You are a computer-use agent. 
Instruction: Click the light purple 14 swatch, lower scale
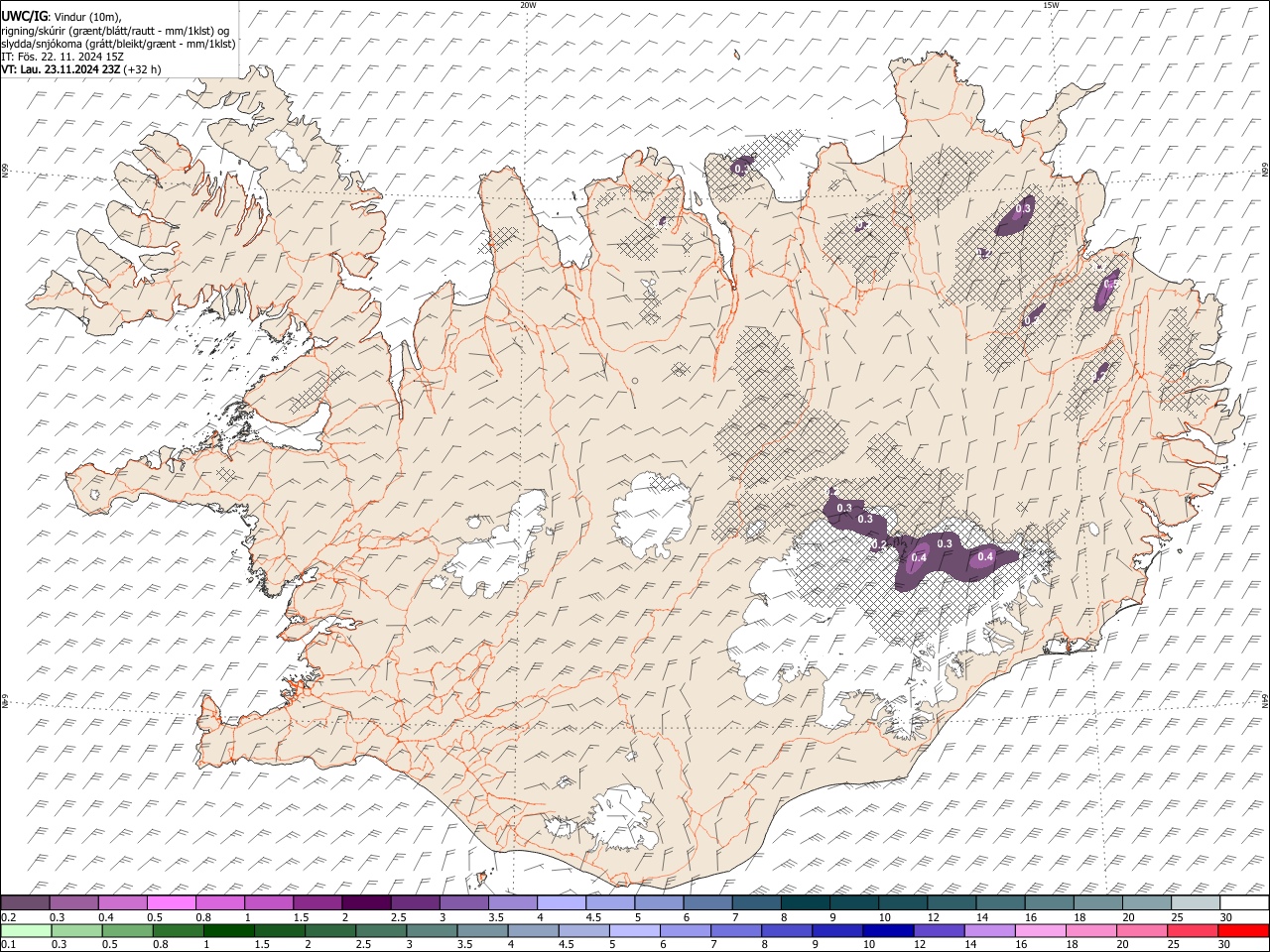pos(989,930)
